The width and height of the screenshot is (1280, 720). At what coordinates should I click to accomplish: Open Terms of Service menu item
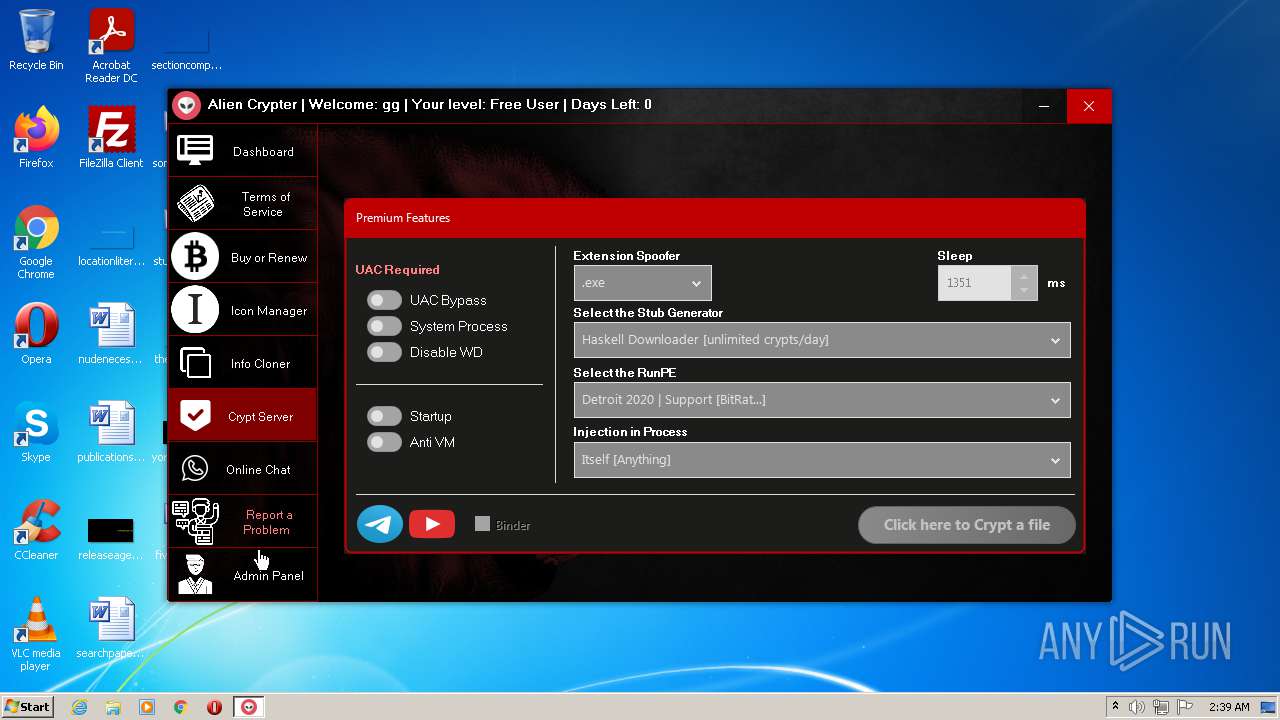coord(243,204)
